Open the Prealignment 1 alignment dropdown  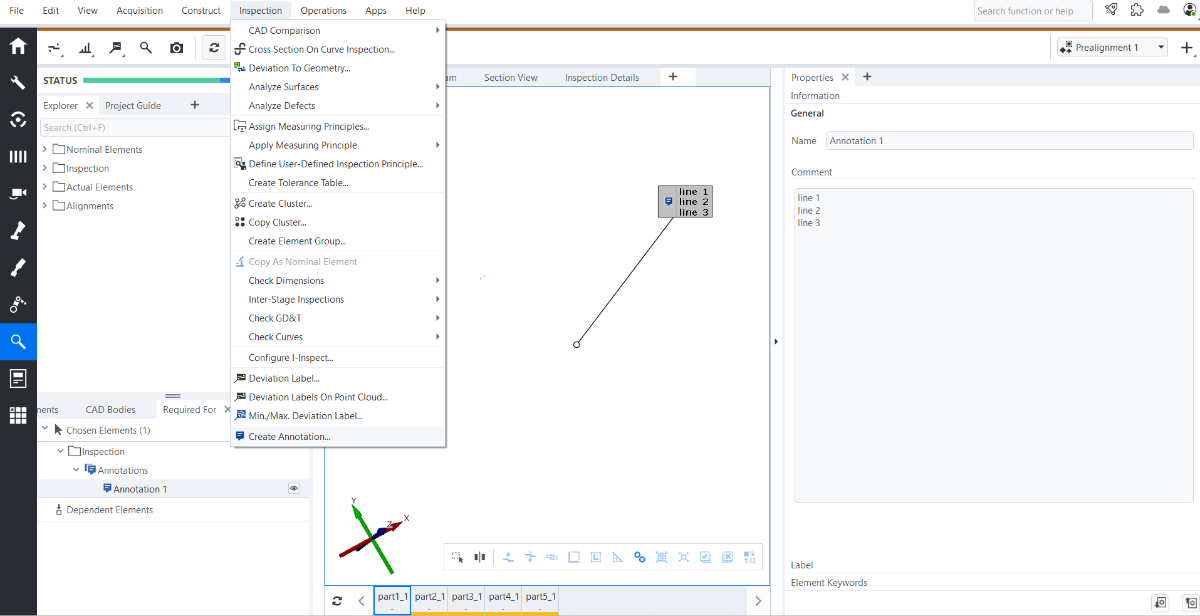click(1111, 47)
